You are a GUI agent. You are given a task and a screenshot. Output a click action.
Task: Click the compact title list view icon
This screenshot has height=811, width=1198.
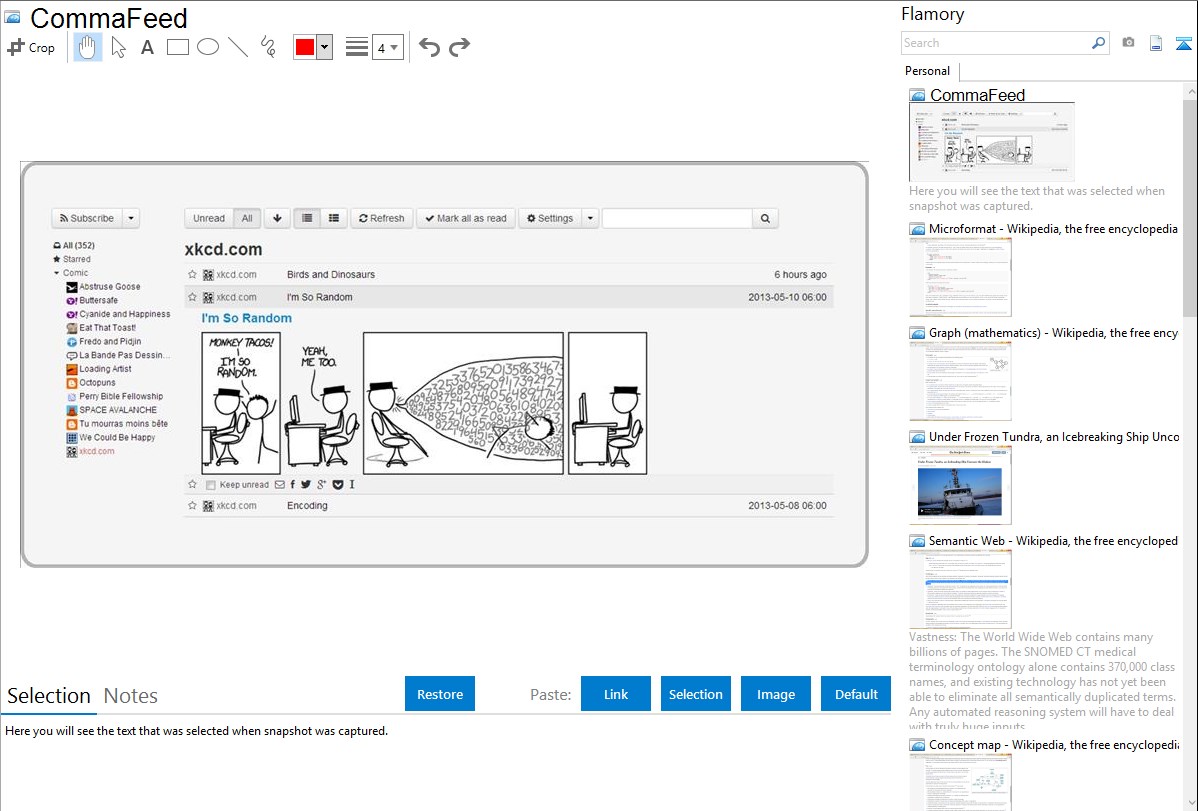pyautogui.click(x=307, y=218)
